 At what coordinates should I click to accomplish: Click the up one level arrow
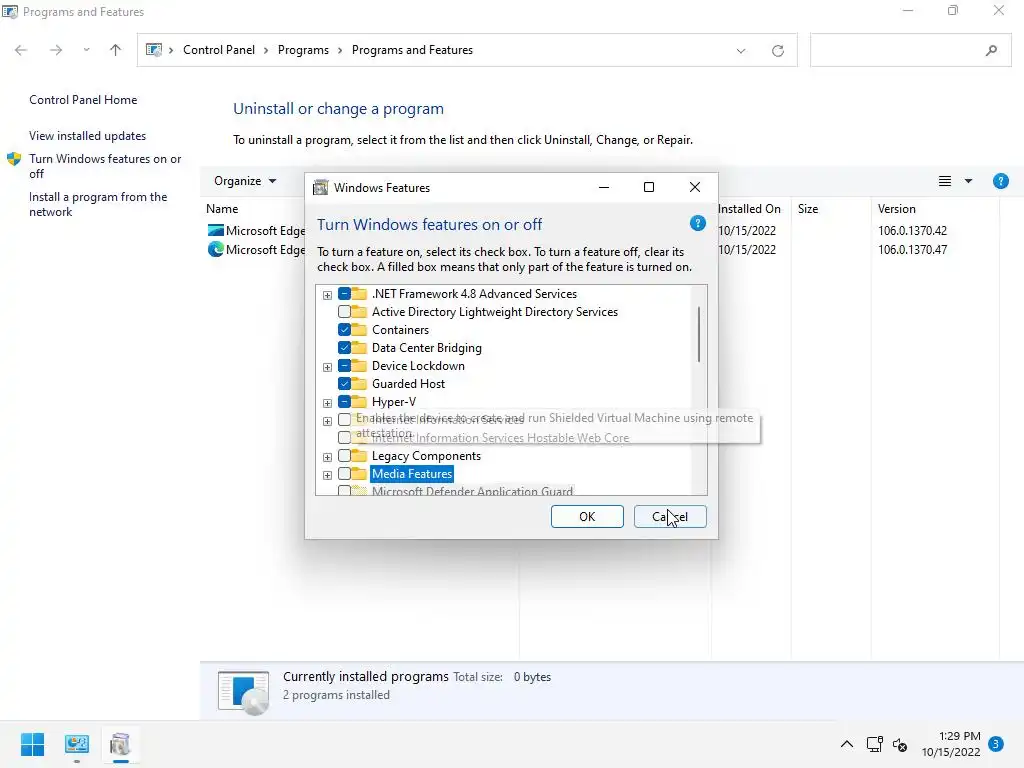(x=116, y=50)
